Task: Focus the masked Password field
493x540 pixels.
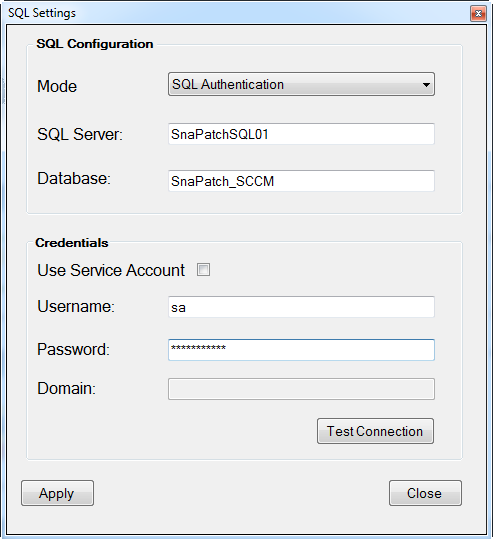Action: (301, 350)
